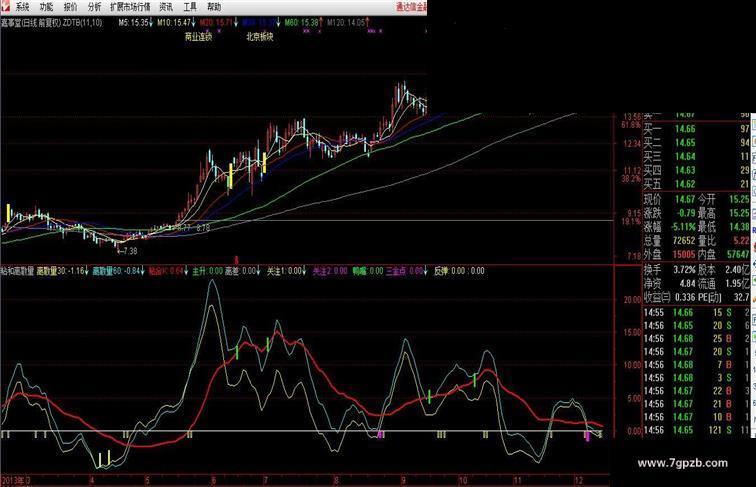This screenshot has height=487, width=756.
Task: Select the M120 moving average indicator label
Action: (x=346, y=21)
